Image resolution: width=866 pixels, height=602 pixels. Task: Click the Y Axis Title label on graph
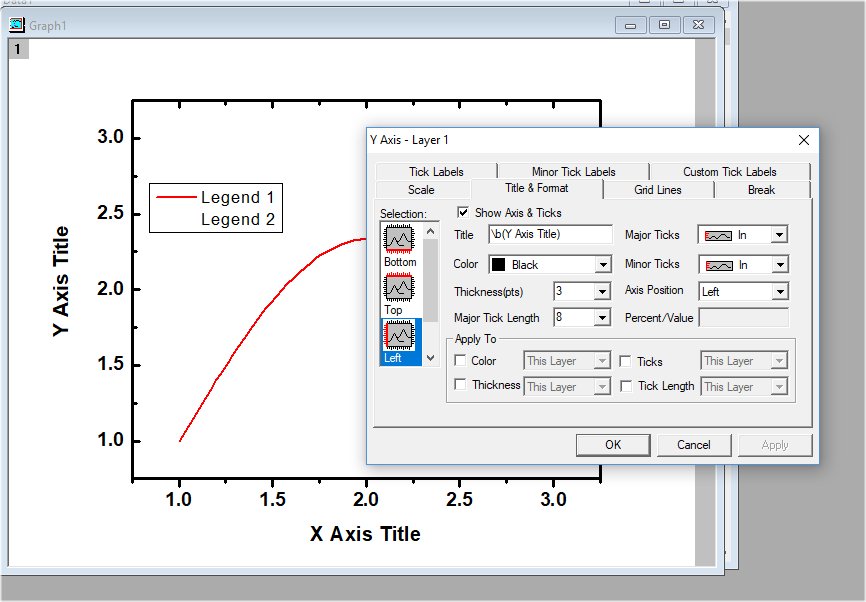tap(60, 281)
